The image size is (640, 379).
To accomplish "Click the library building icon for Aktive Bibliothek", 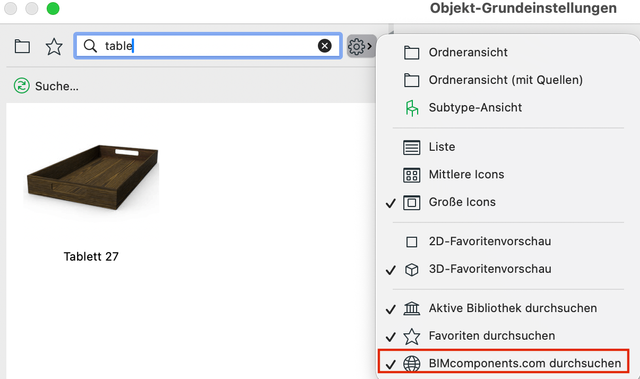I will coord(411,308).
